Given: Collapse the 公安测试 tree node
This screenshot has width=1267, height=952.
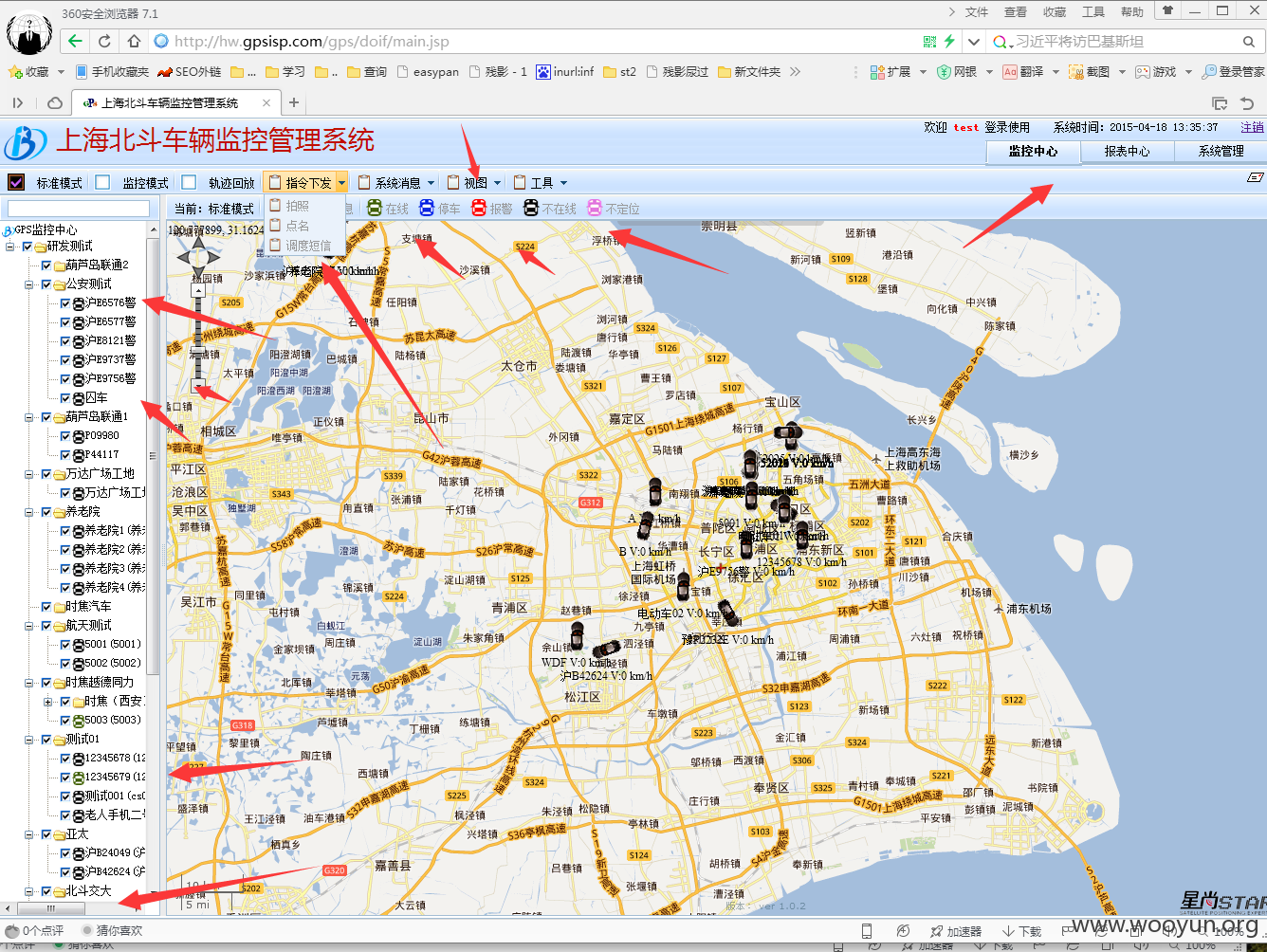Looking at the screenshot, I should tap(29, 284).
